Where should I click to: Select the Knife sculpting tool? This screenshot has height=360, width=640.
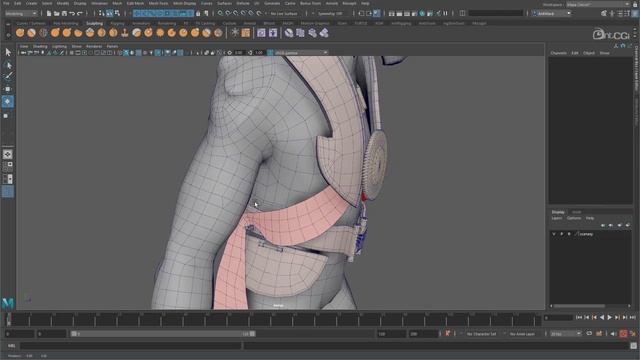[172, 33]
